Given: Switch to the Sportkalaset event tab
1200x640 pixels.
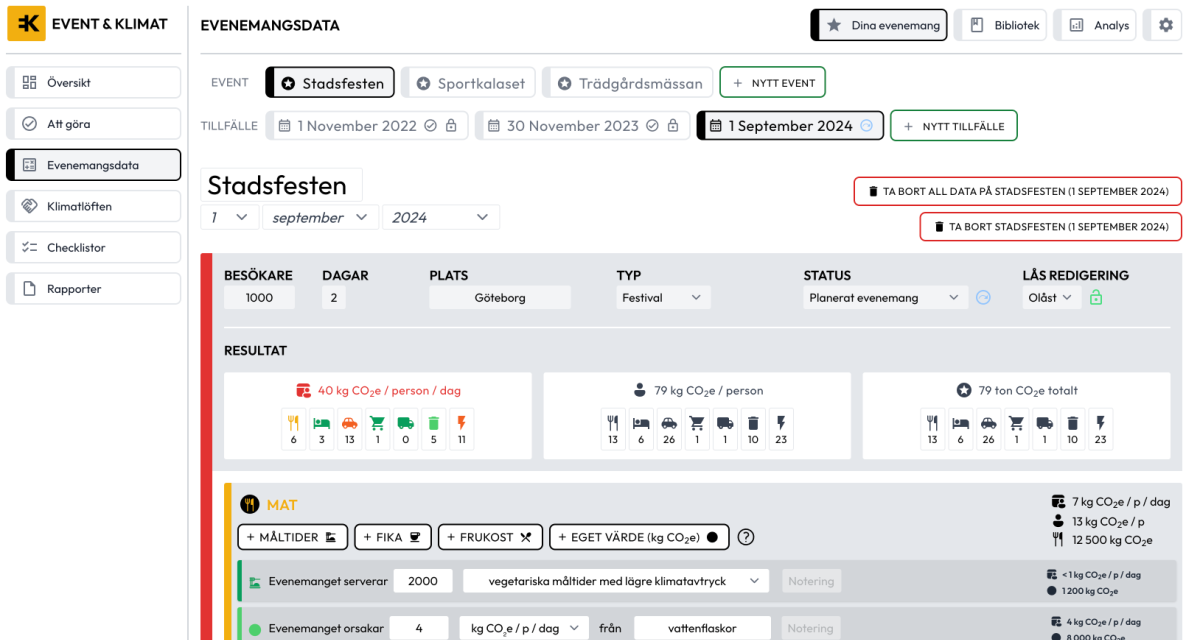Looking at the screenshot, I should (469, 84).
